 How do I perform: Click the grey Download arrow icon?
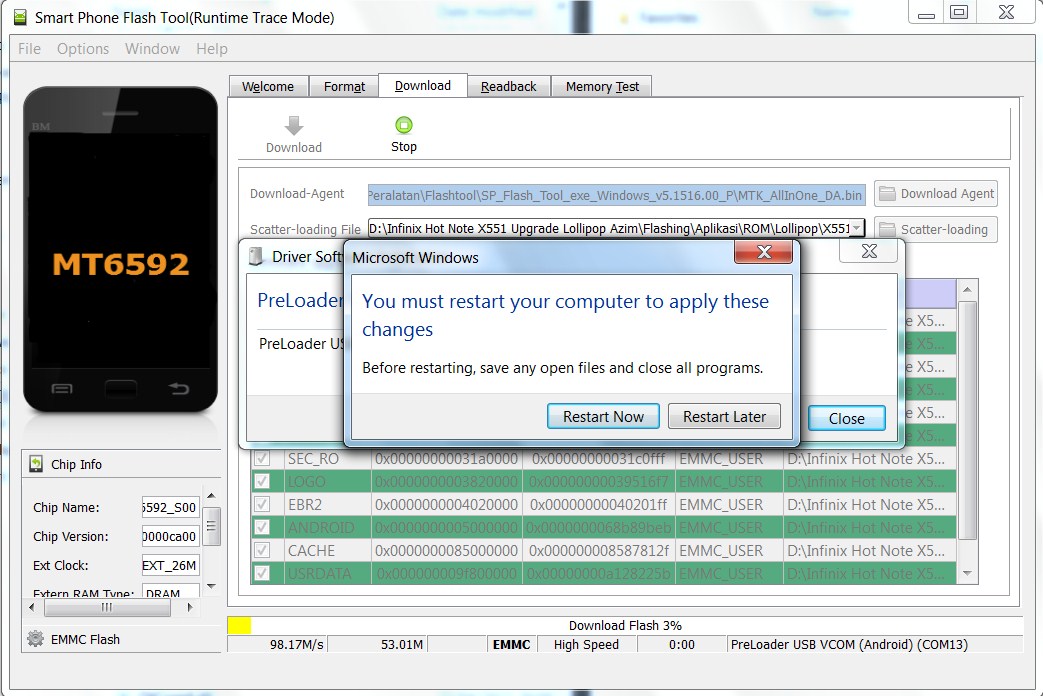pyautogui.click(x=293, y=125)
